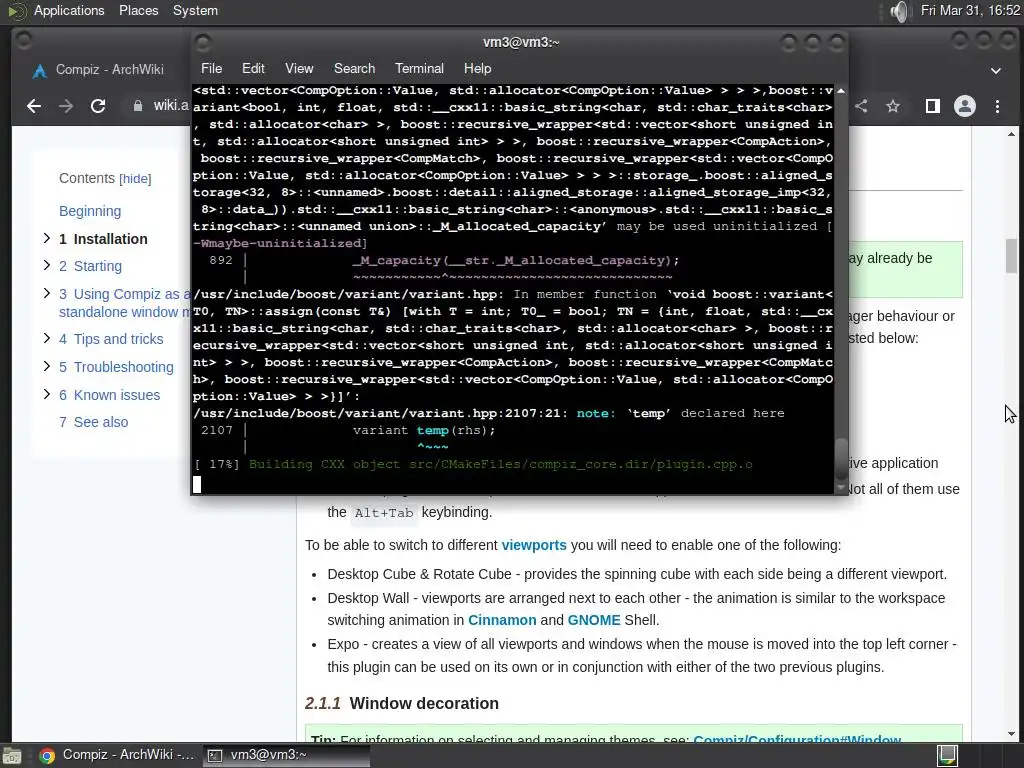Open the Places menu
This screenshot has height=768, width=1024.
pyautogui.click(x=138, y=10)
